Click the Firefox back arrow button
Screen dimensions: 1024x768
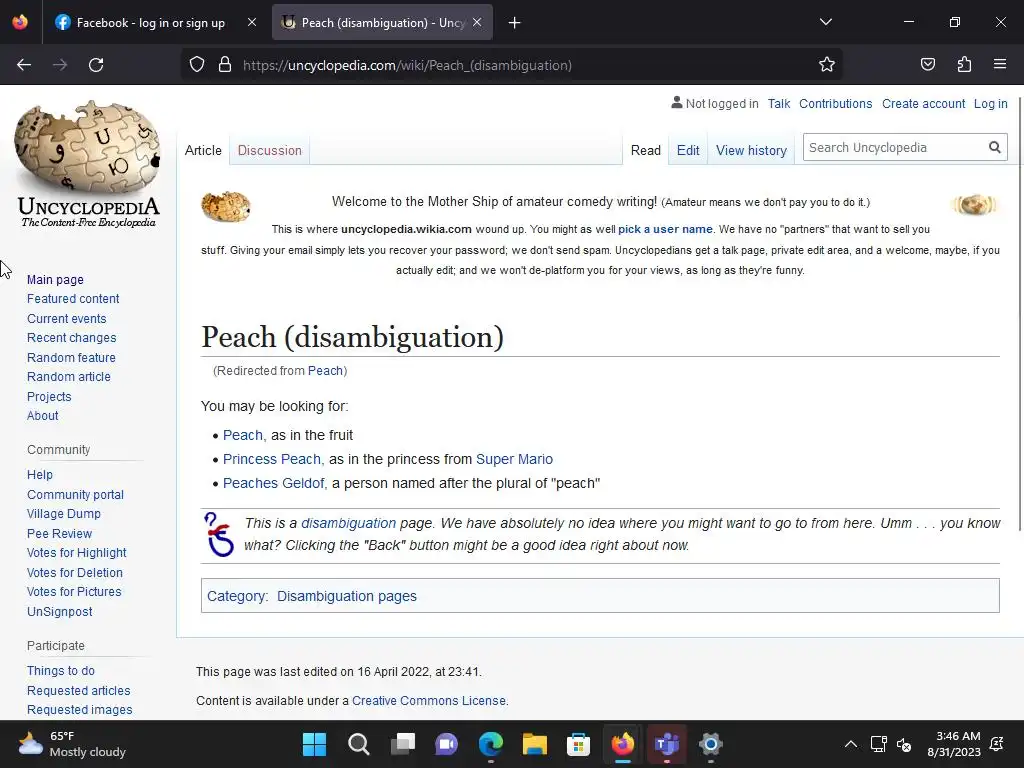click(x=24, y=65)
